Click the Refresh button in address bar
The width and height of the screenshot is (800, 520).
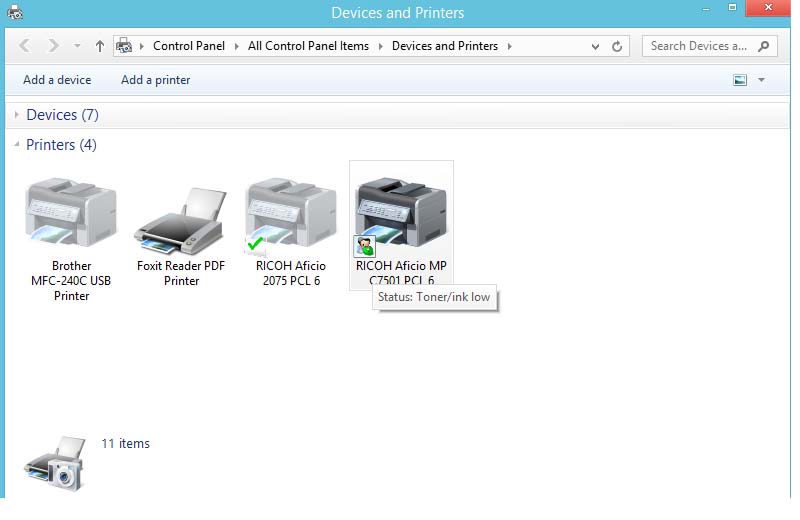(x=617, y=46)
